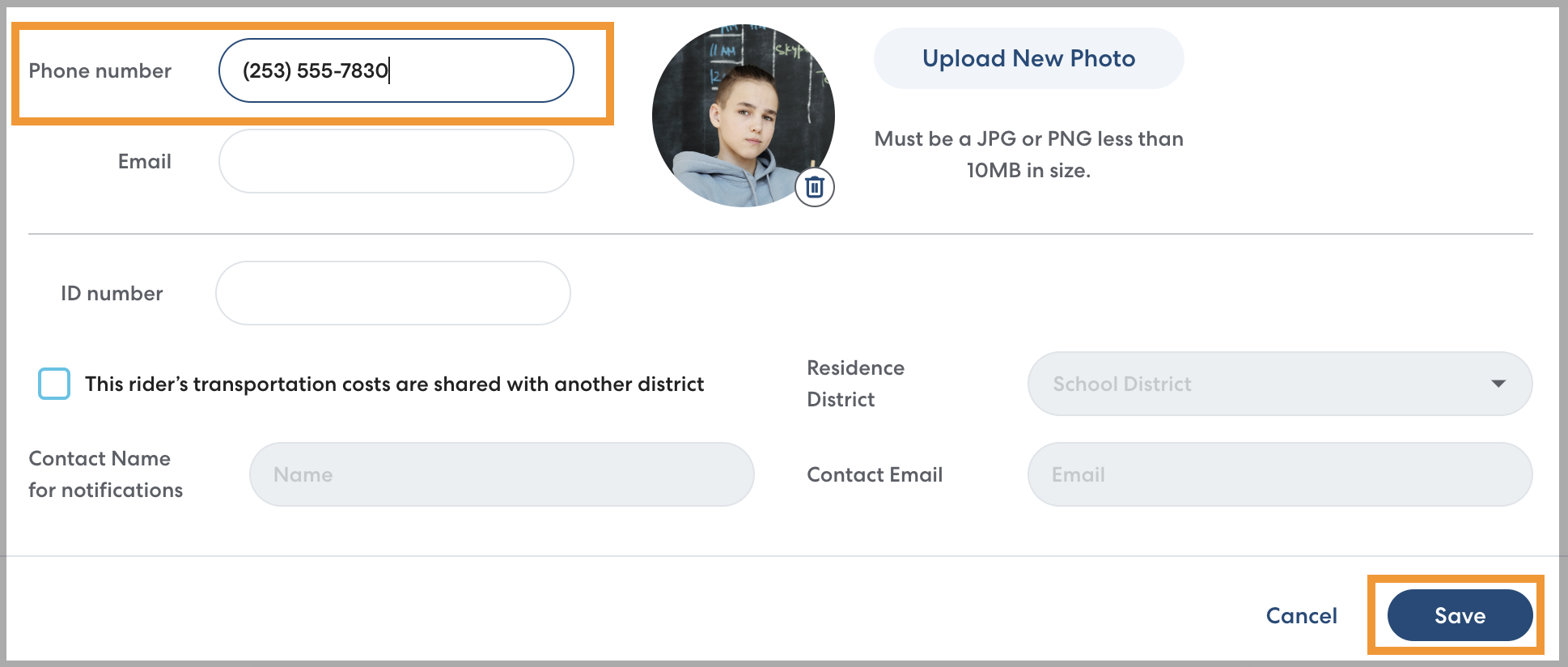Click the "Residence District" label
The height and width of the screenshot is (667, 1568).
pos(855,384)
